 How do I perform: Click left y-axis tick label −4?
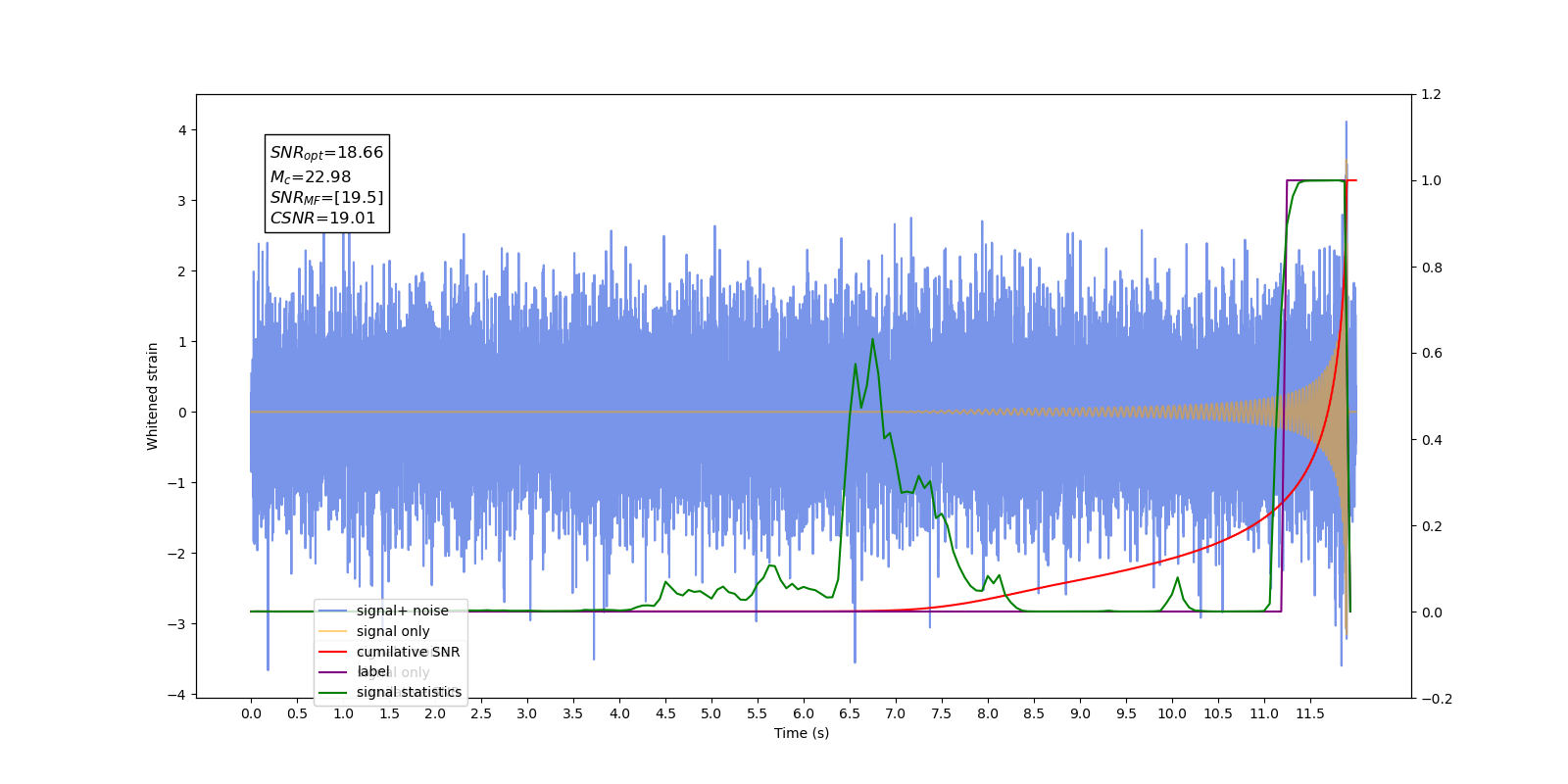tap(175, 695)
